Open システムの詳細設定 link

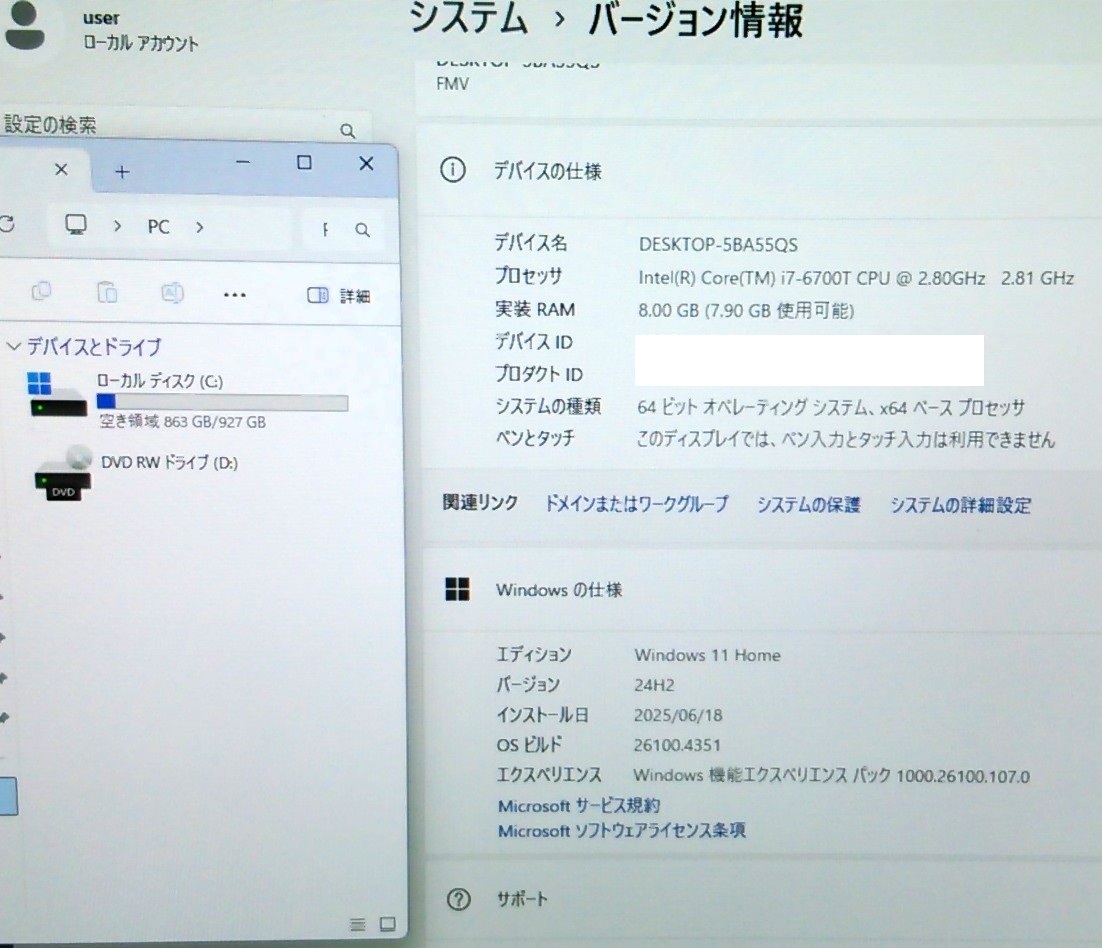coord(961,505)
